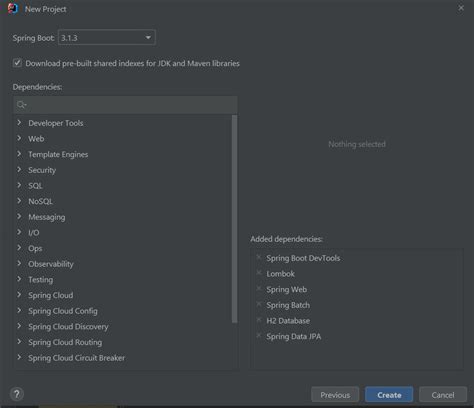The height and width of the screenshot is (408, 474).
Task: Click Create to generate the project
Action: [389, 395]
